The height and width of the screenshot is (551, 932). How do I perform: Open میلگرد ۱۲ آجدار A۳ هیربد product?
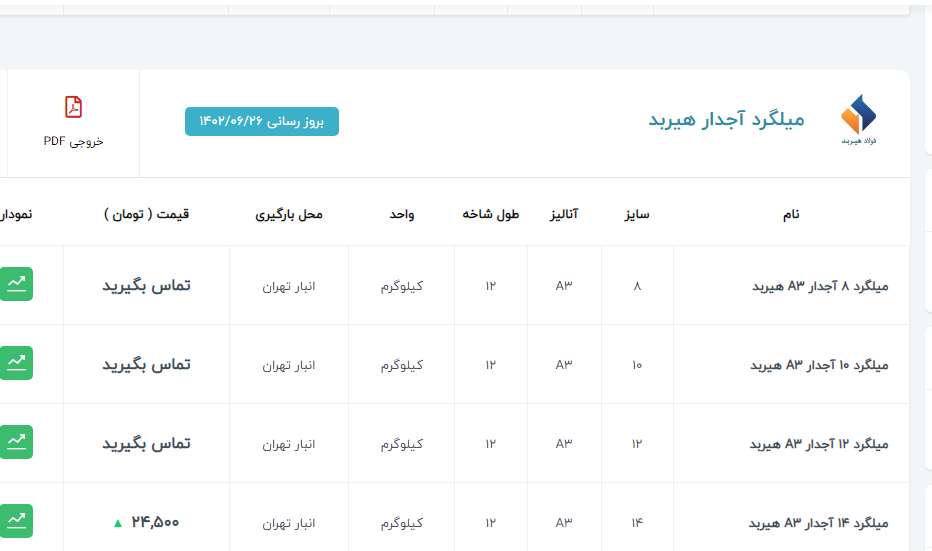point(819,444)
